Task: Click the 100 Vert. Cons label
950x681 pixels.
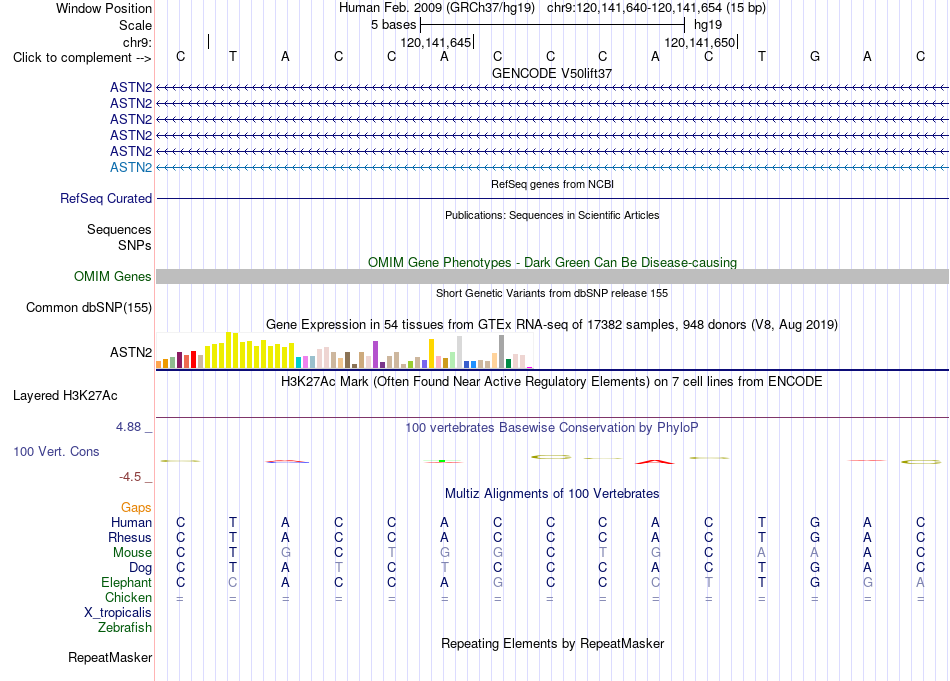Action: (56, 451)
